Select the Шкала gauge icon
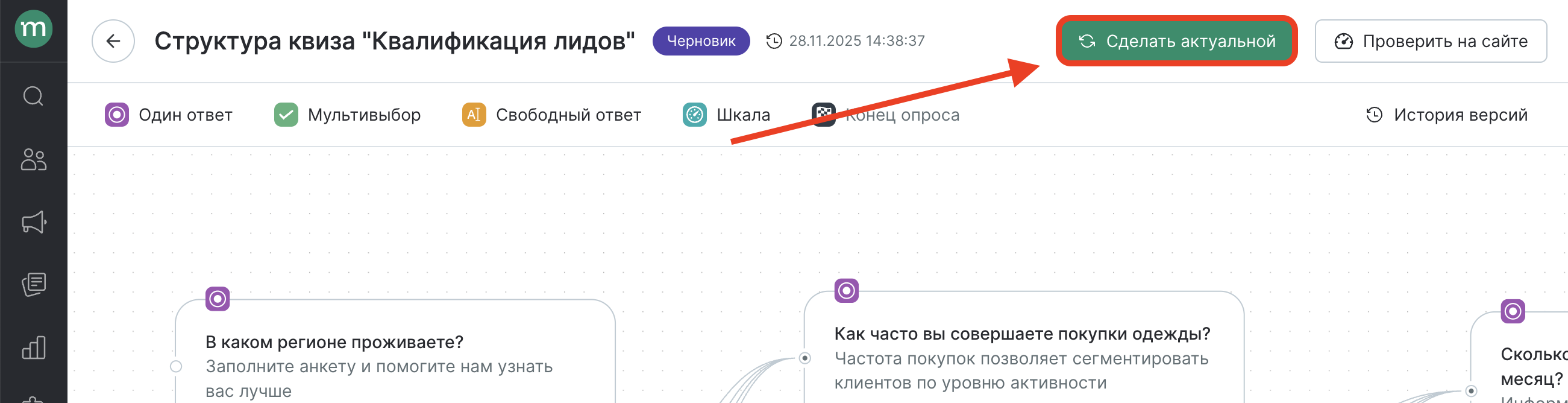Screen dimensions: 1568x403 click(695, 115)
